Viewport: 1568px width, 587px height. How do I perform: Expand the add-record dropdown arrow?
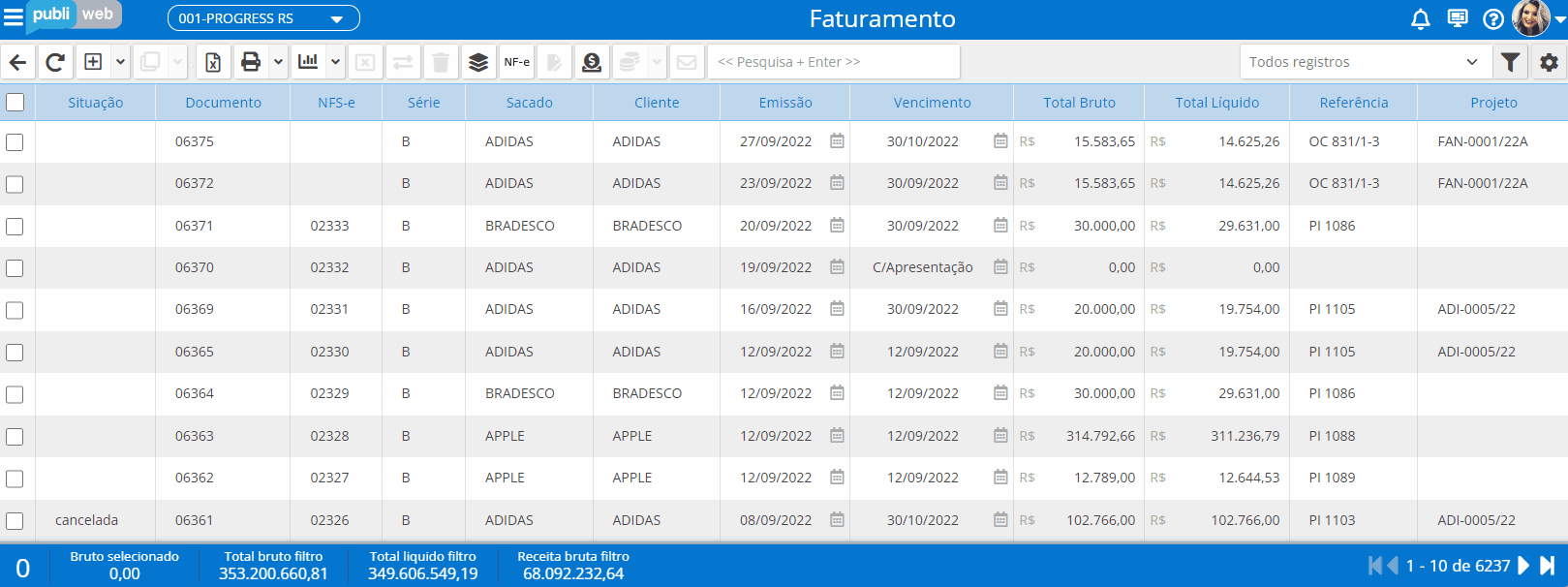coord(121,62)
